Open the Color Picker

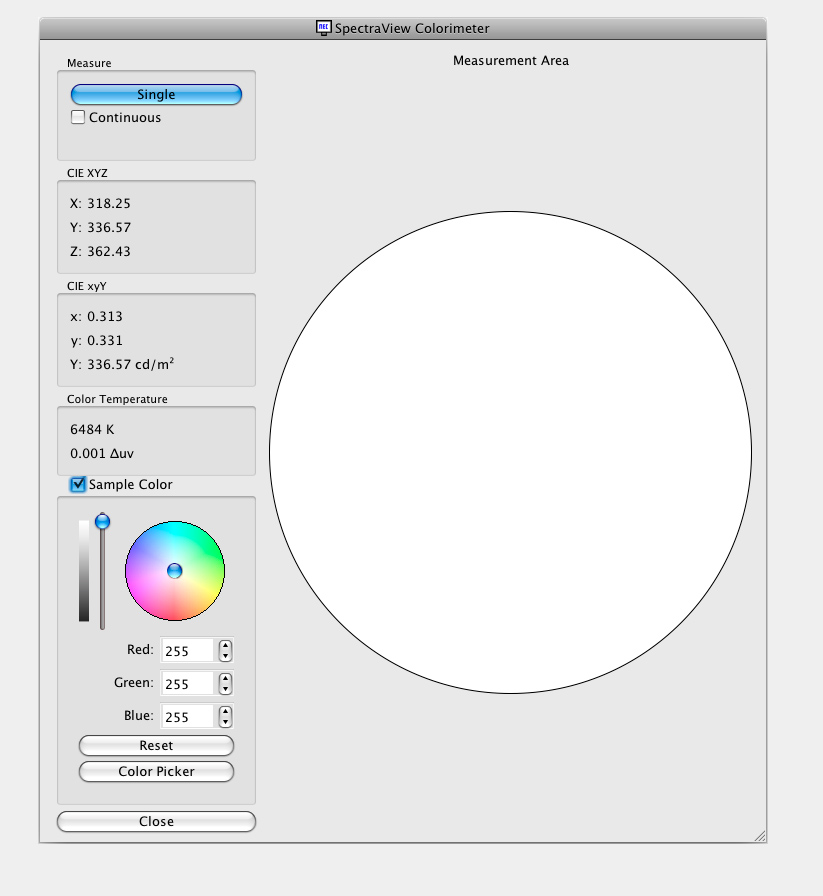click(x=156, y=771)
